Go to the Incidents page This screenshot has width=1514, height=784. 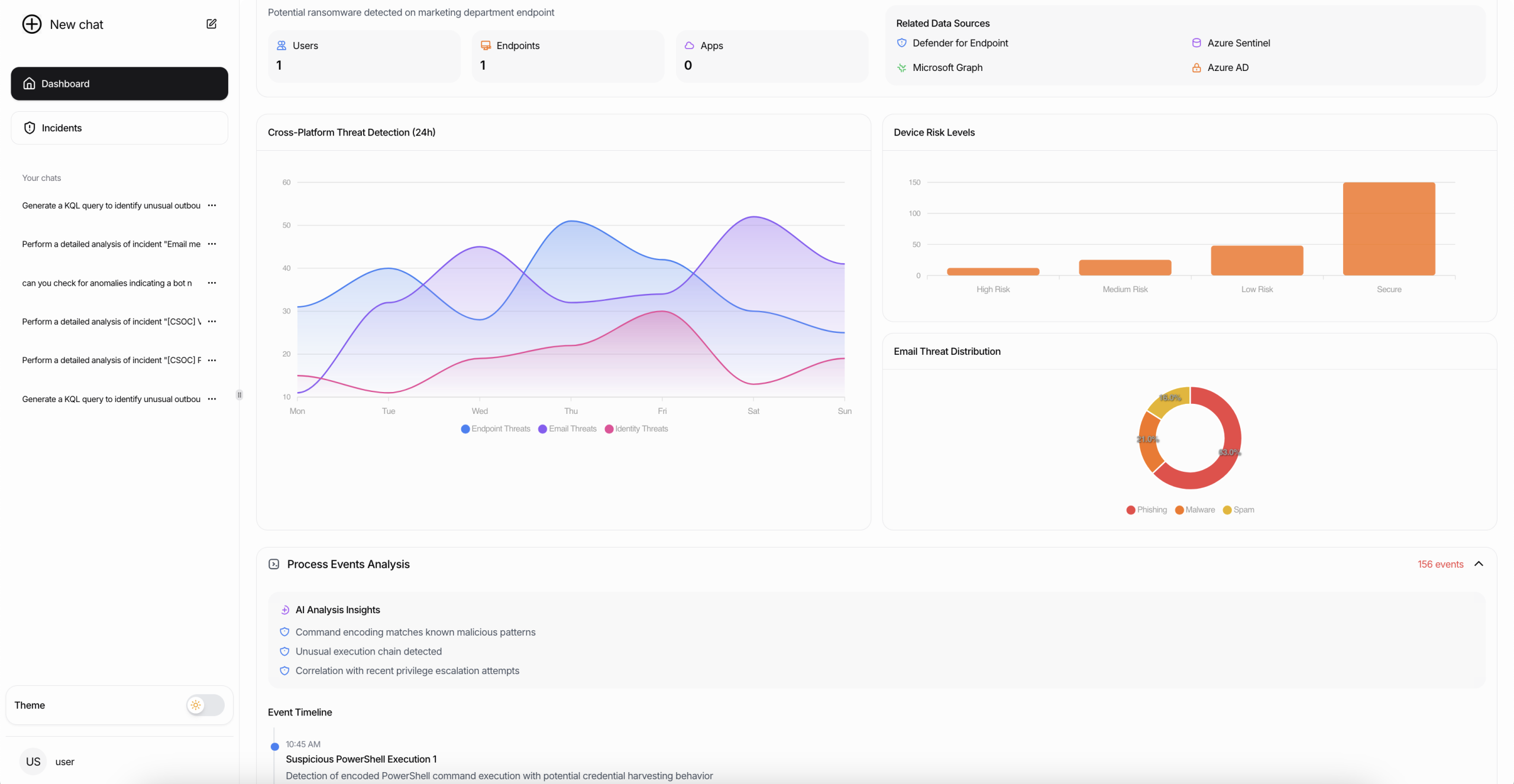[x=119, y=128]
